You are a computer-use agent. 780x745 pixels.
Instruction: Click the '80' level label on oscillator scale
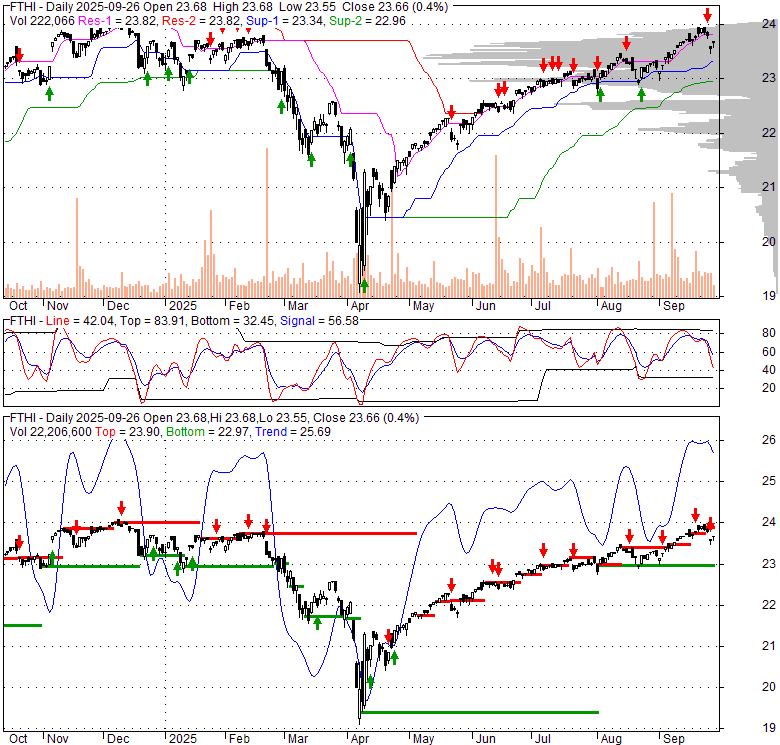(x=769, y=333)
